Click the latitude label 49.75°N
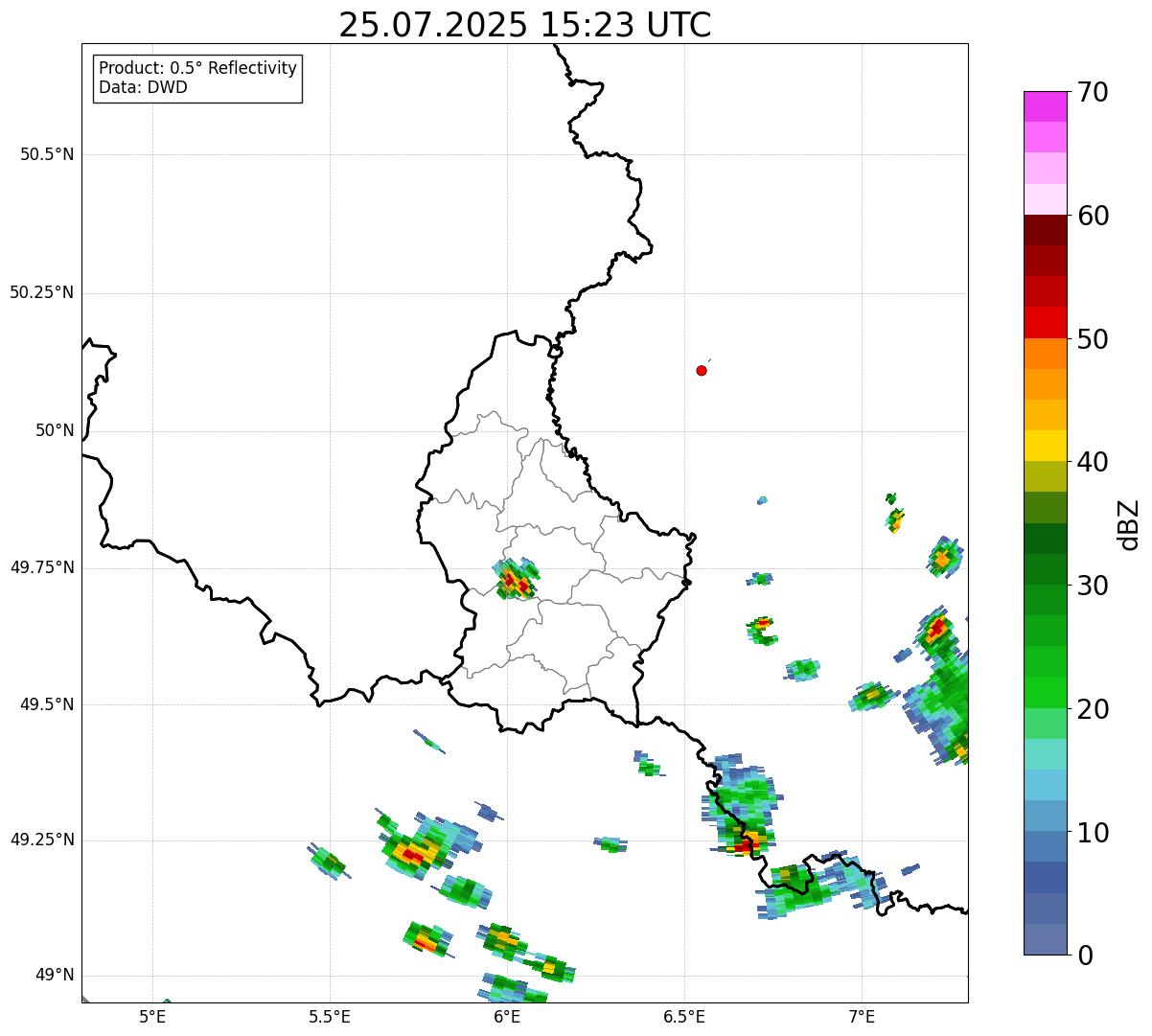The width and height of the screenshot is (1152, 1036). click(x=42, y=567)
